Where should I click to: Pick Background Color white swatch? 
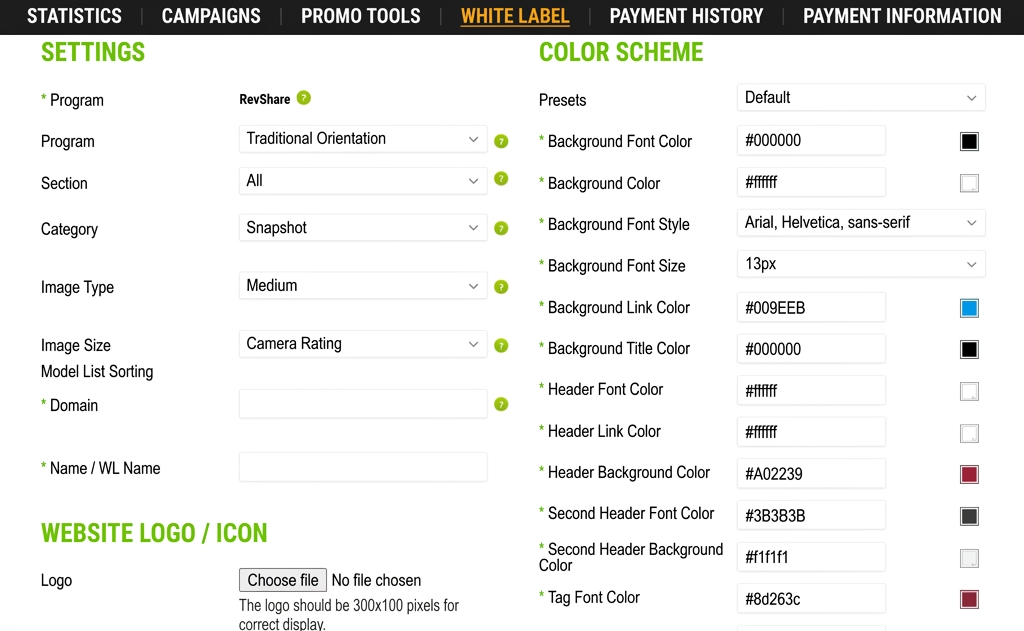(x=969, y=183)
